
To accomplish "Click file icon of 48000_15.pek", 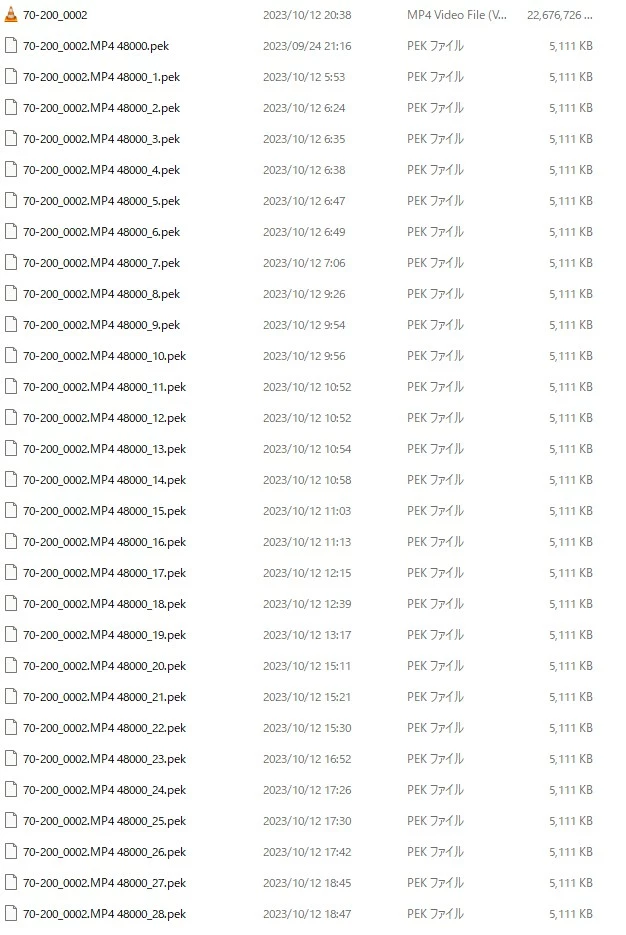I will click(11, 511).
